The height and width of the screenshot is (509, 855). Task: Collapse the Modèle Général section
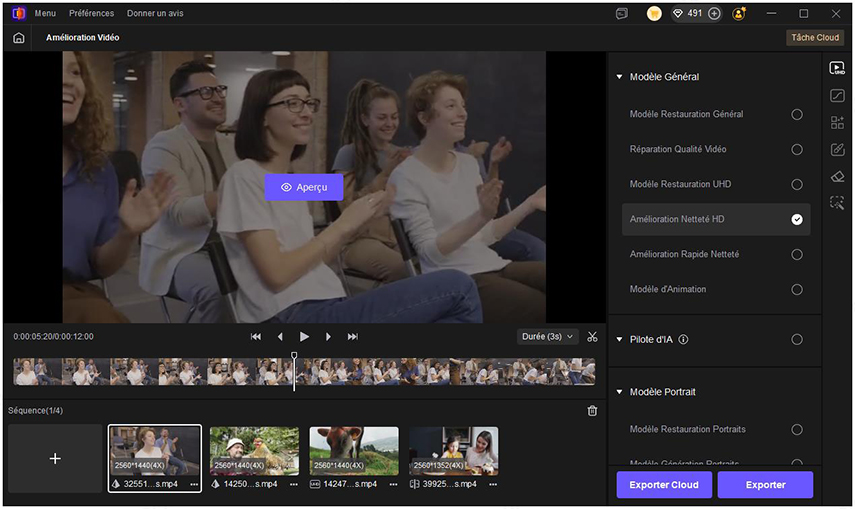(x=619, y=77)
